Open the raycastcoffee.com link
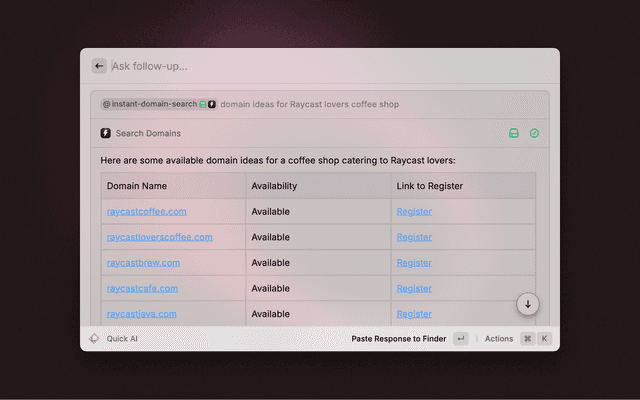Viewport: 640px width, 400px height. click(146, 211)
